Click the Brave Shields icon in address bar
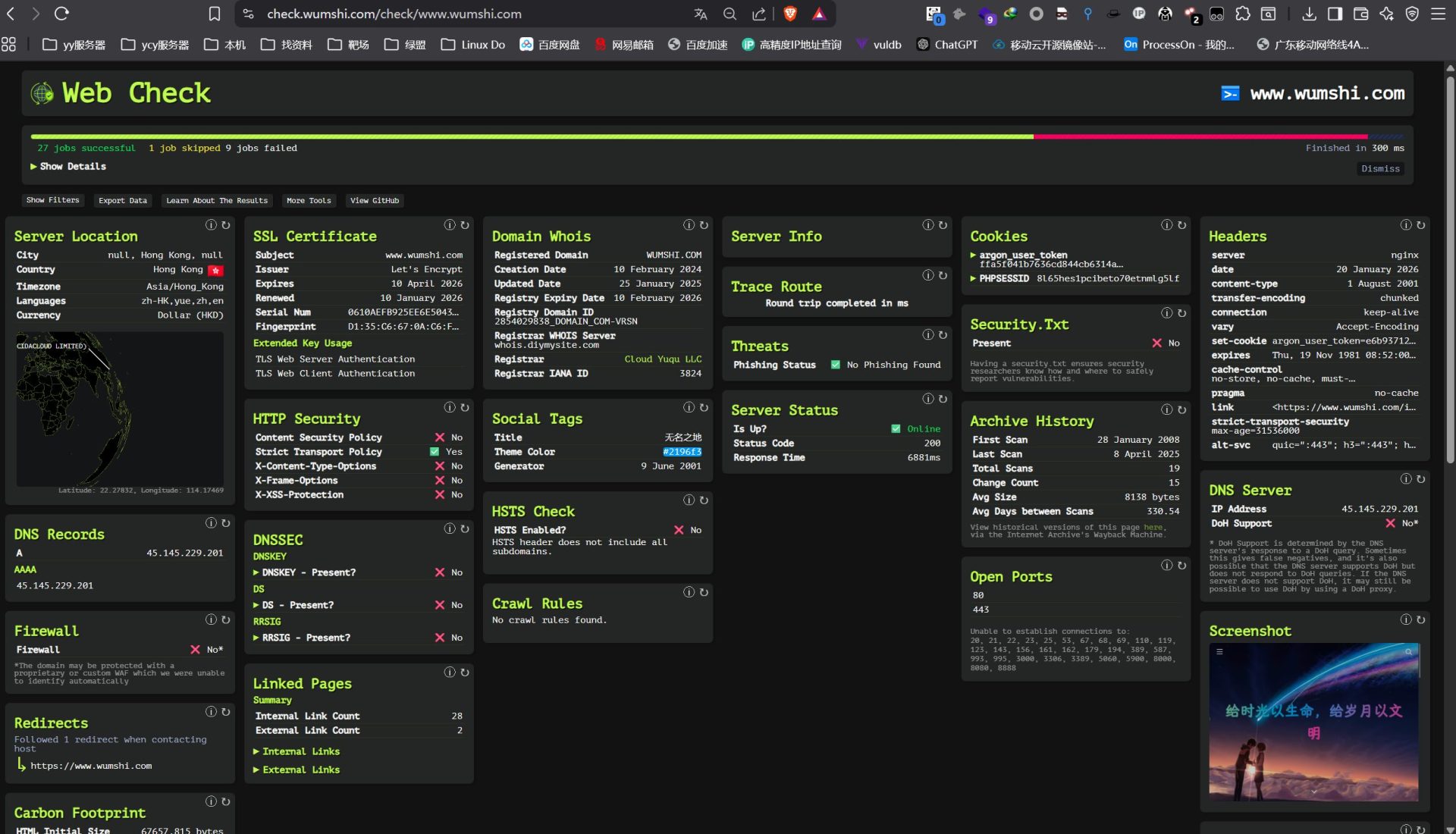The height and width of the screenshot is (834, 1456). click(x=789, y=14)
